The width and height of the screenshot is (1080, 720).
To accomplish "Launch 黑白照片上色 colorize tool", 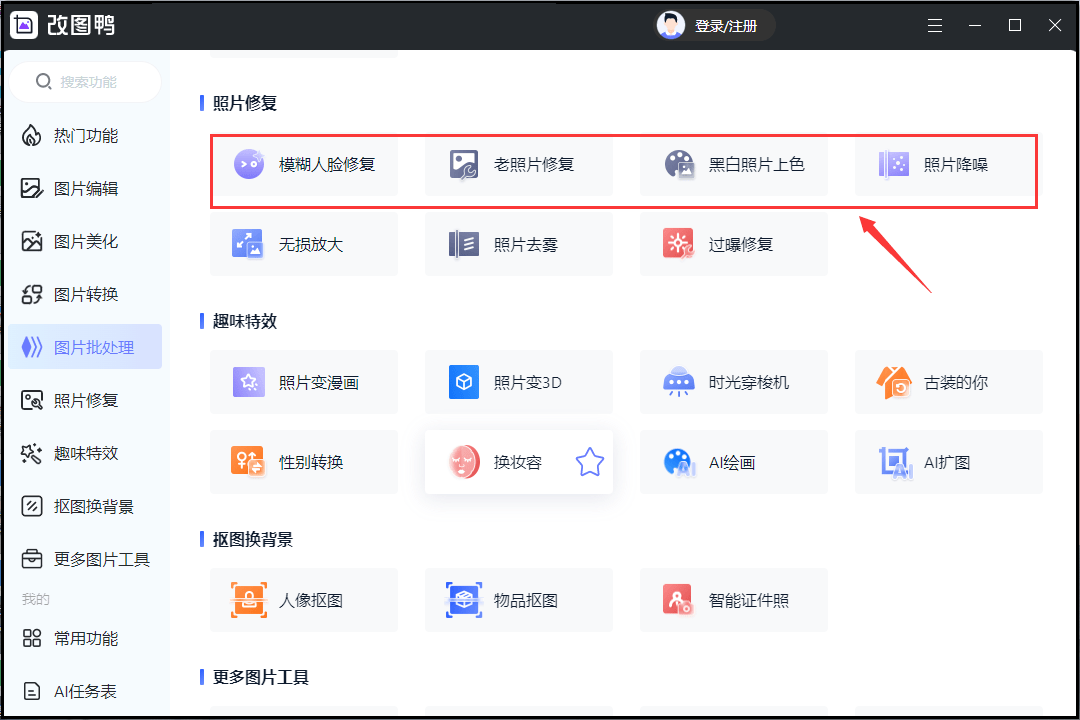I will 734,165.
